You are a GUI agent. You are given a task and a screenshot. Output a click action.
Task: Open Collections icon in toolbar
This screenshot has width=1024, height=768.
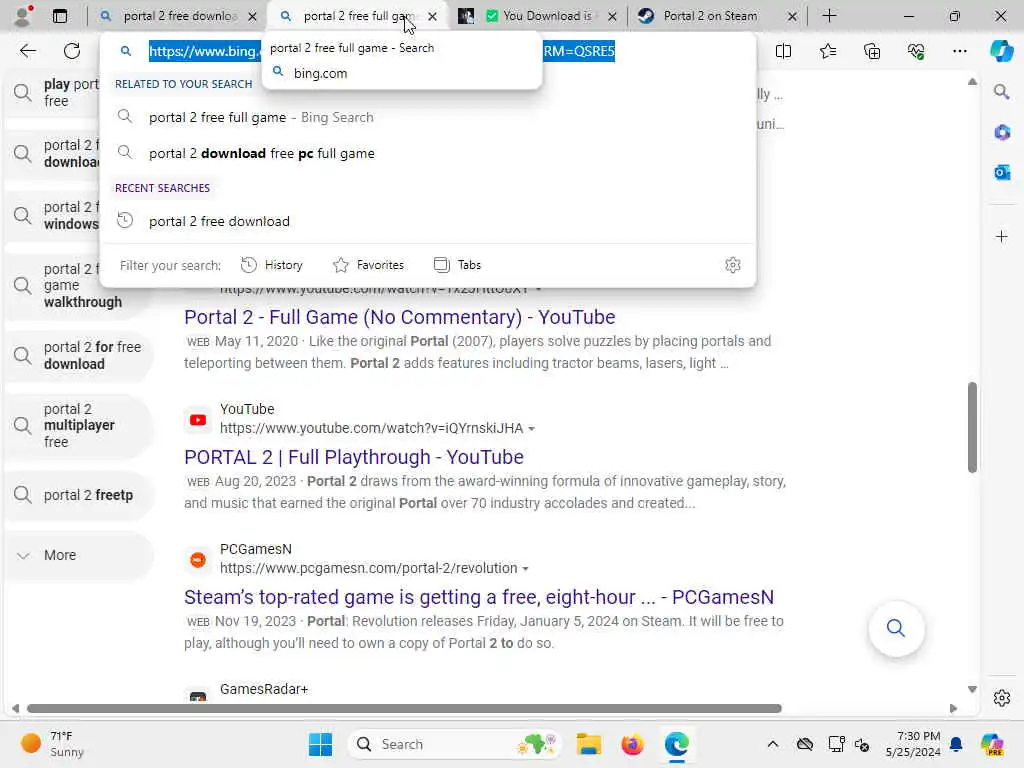[x=872, y=51]
